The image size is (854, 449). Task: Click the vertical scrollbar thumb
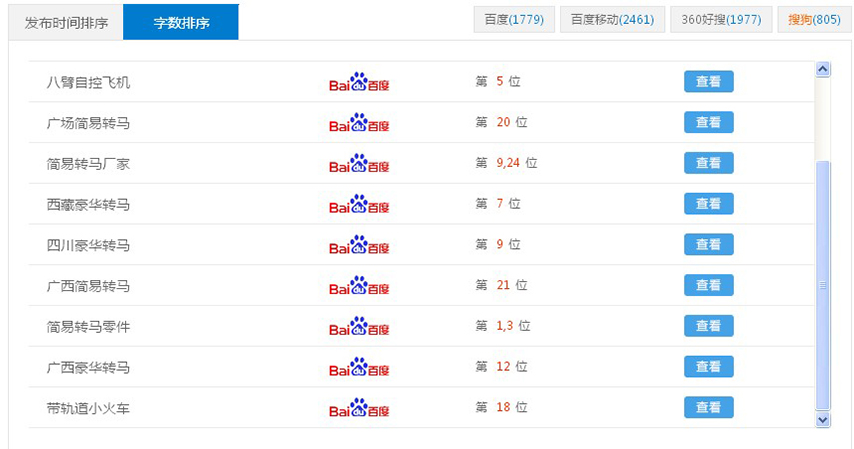(822, 285)
